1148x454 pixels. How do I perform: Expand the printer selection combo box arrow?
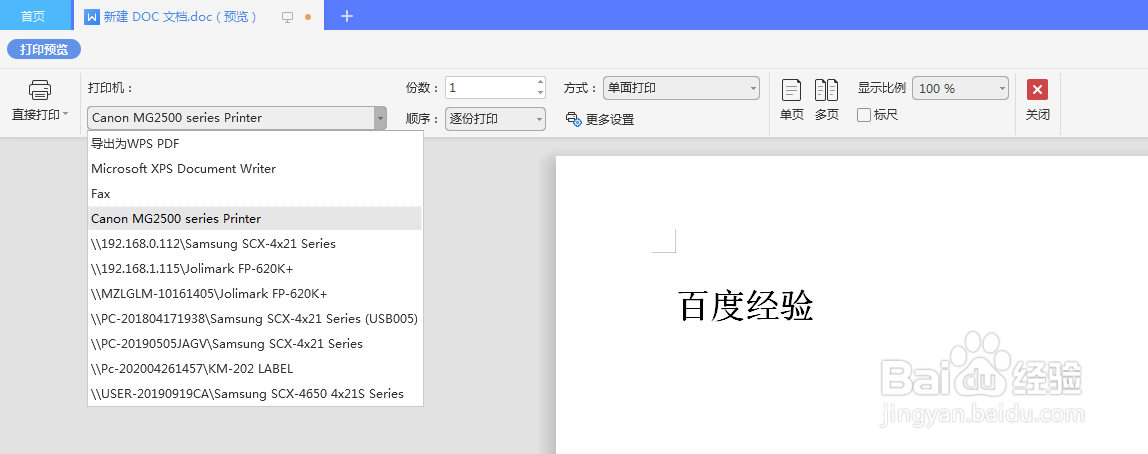(x=380, y=118)
